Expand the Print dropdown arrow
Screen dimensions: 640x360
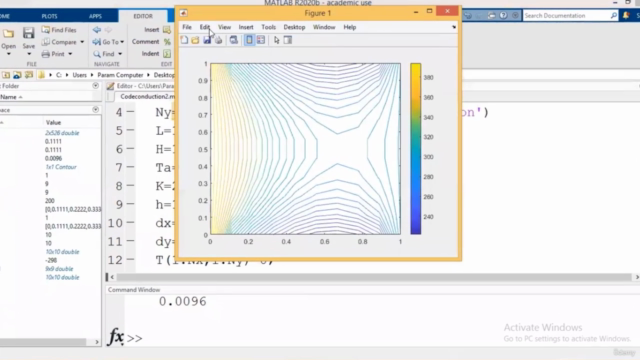coord(70,54)
